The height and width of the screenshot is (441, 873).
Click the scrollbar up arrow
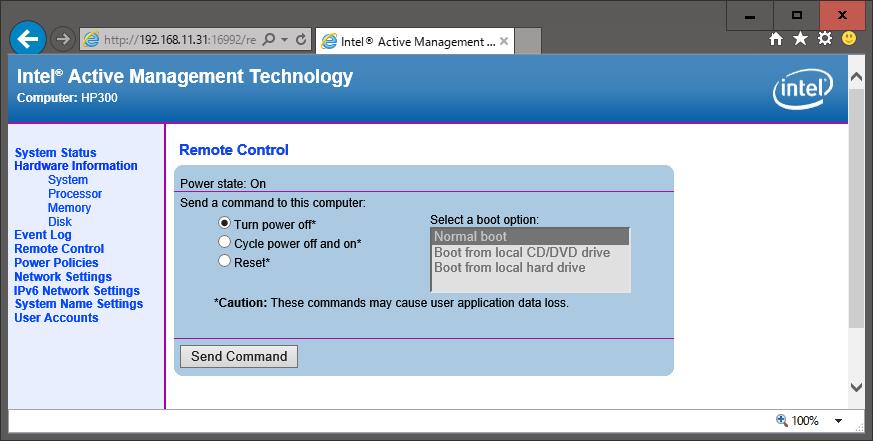click(x=856, y=78)
